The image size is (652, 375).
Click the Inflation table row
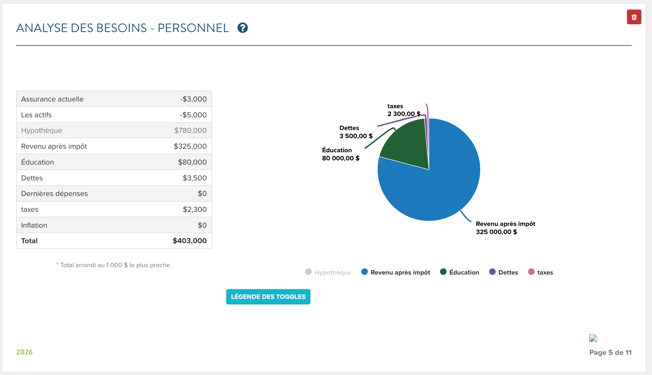tap(114, 225)
